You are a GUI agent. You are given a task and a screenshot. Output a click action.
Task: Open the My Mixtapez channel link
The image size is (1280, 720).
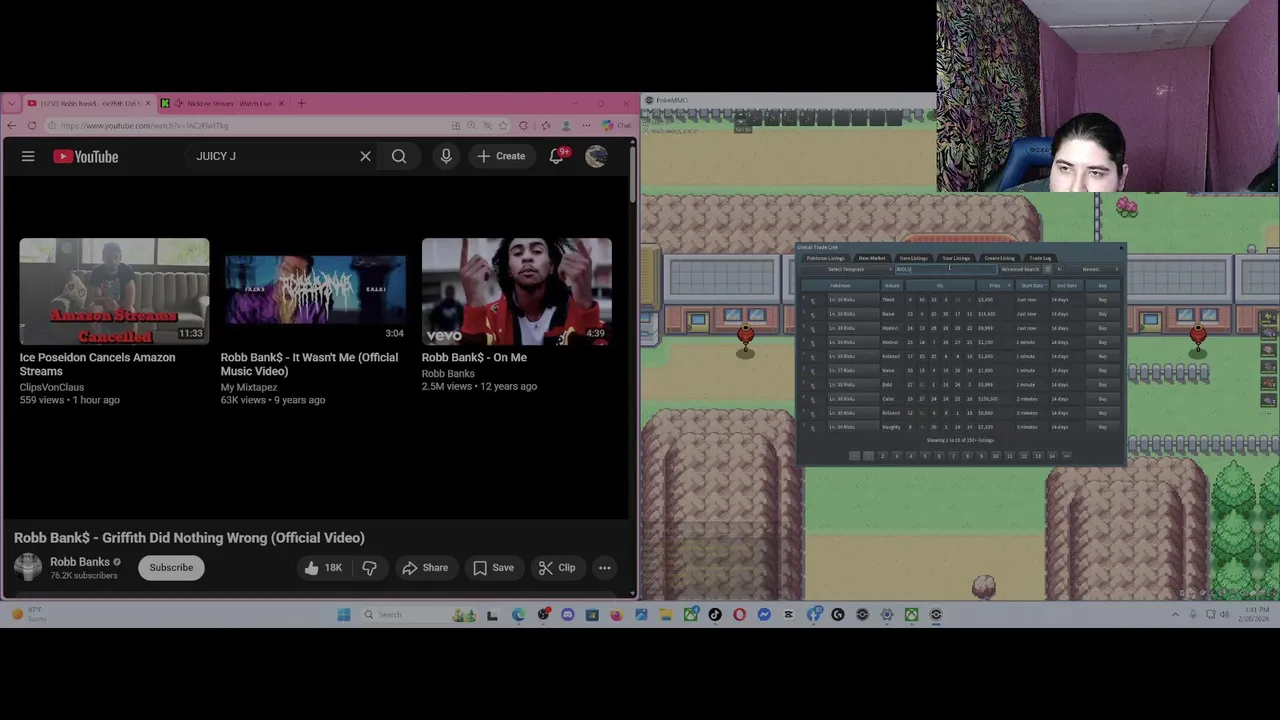click(249, 387)
